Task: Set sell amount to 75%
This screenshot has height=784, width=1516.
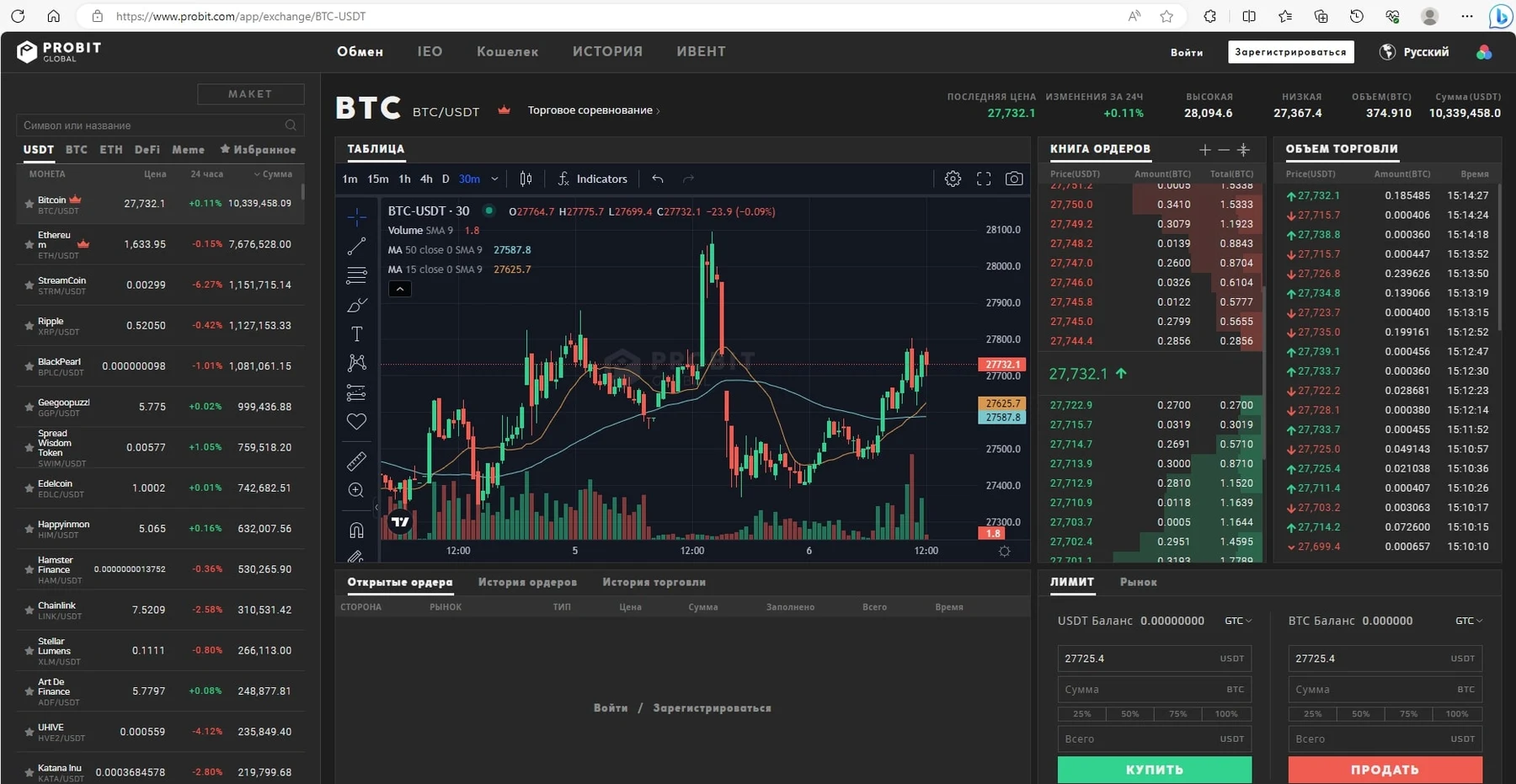Action: click(x=1409, y=714)
